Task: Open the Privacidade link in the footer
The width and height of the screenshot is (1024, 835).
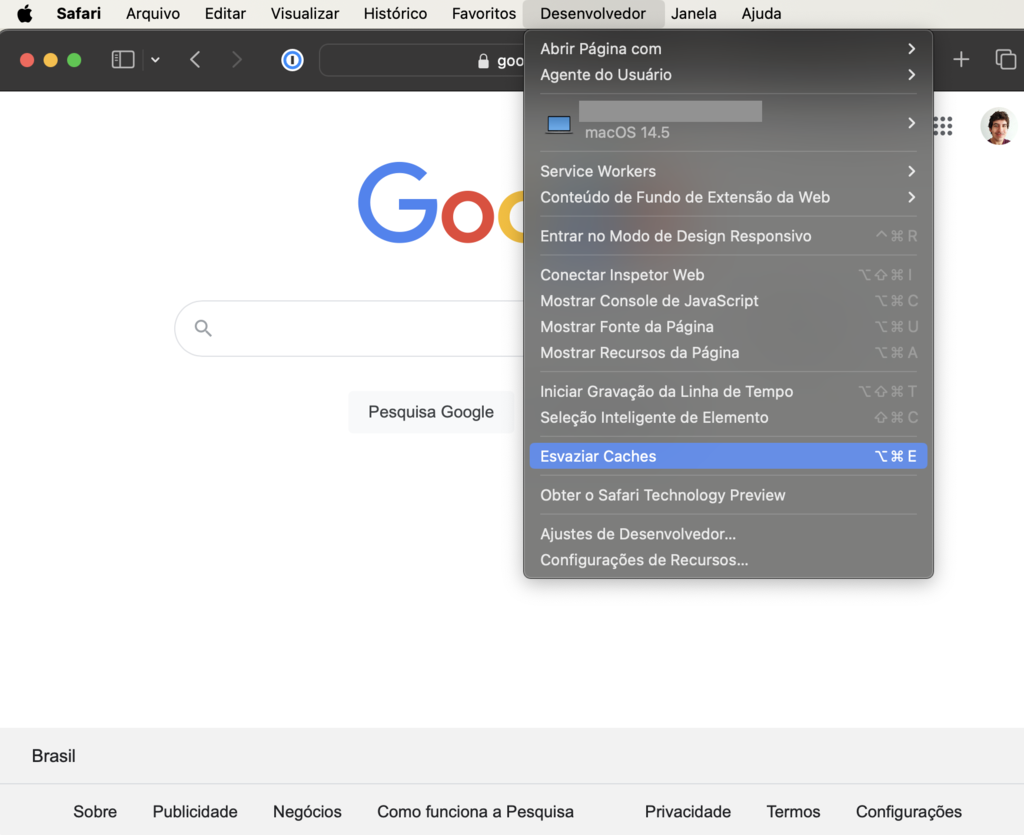Action: pos(688,811)
